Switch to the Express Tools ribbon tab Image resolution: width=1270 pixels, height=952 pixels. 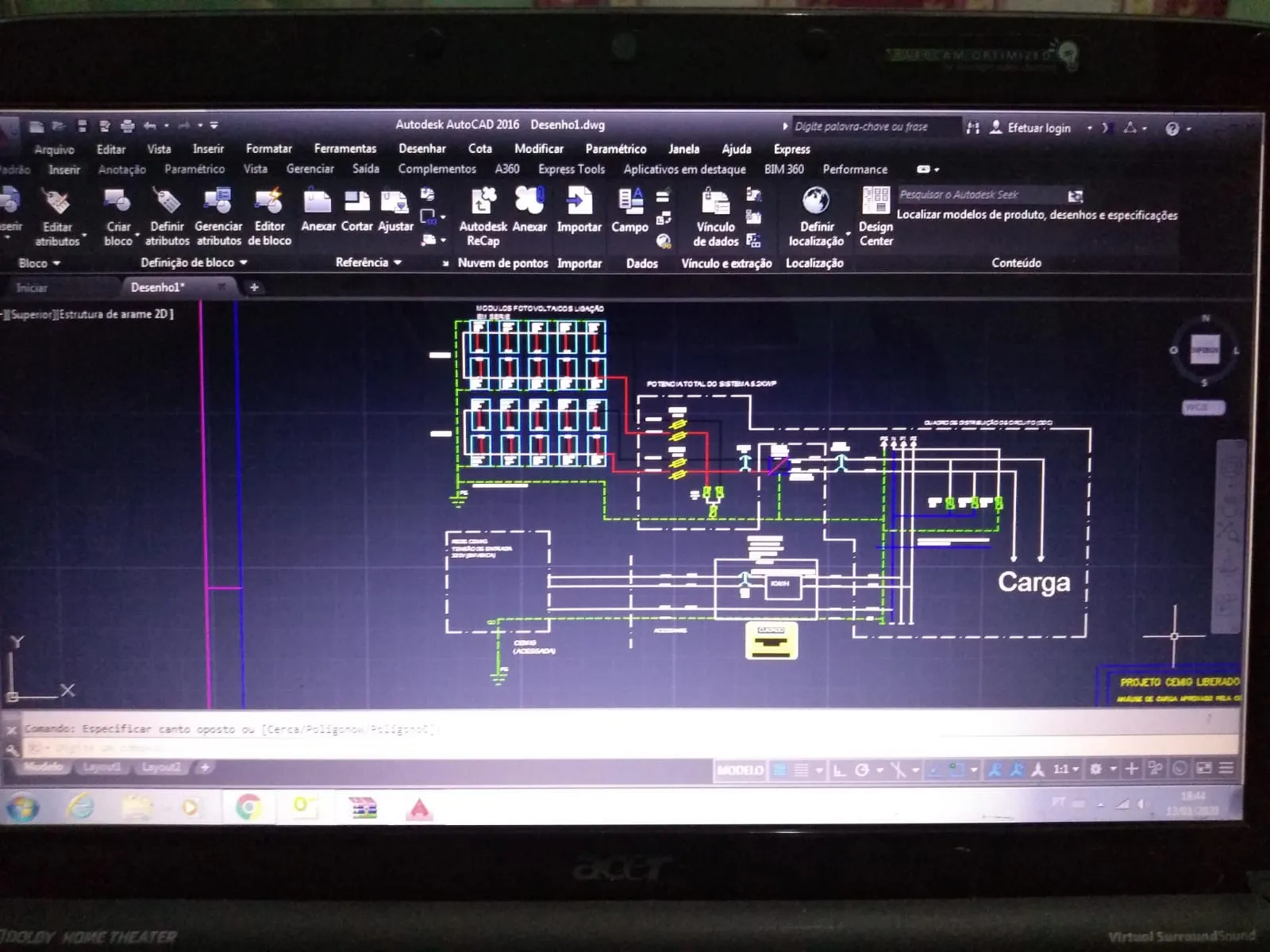click(571, 169)
